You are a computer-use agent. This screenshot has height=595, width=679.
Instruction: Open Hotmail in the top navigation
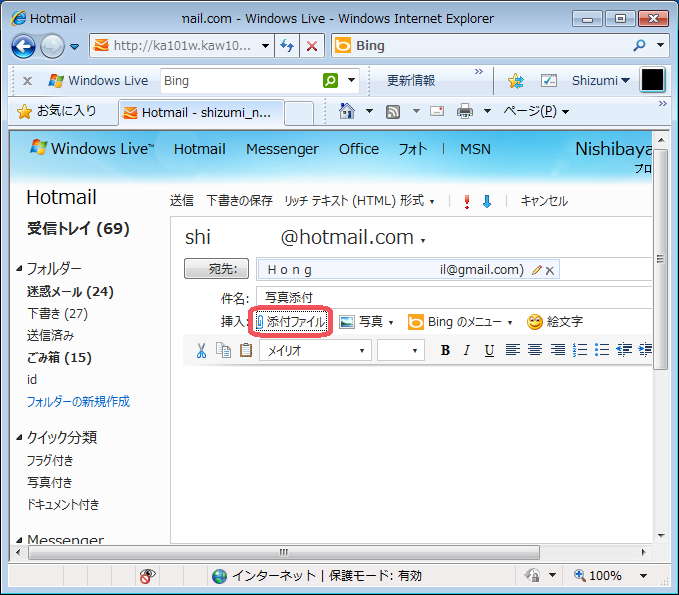pyautogui.click(x=200, y=149)
